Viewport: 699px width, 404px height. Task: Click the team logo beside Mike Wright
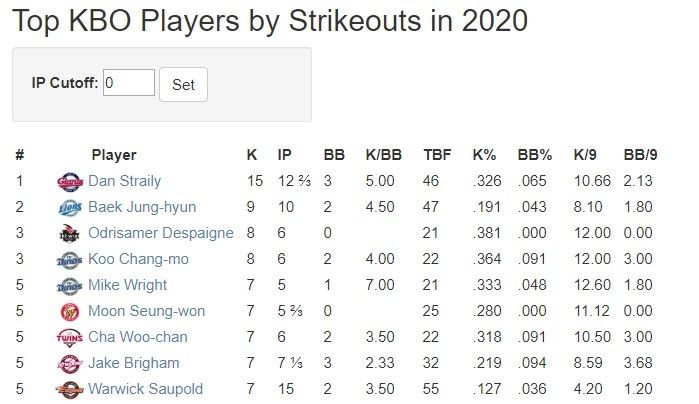[71, 286]
